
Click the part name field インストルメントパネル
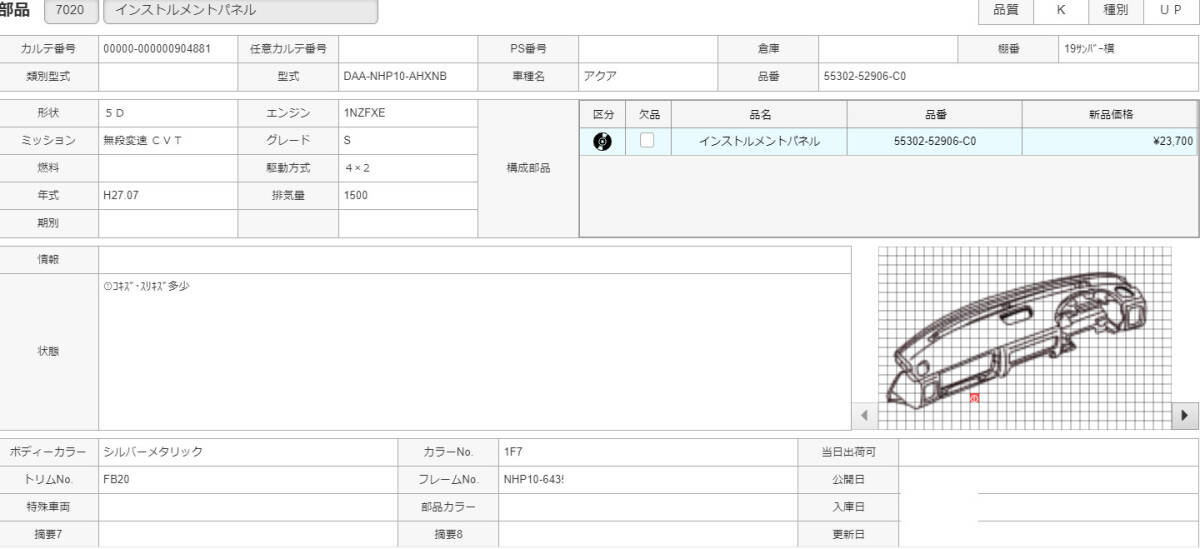pos(241,11)
